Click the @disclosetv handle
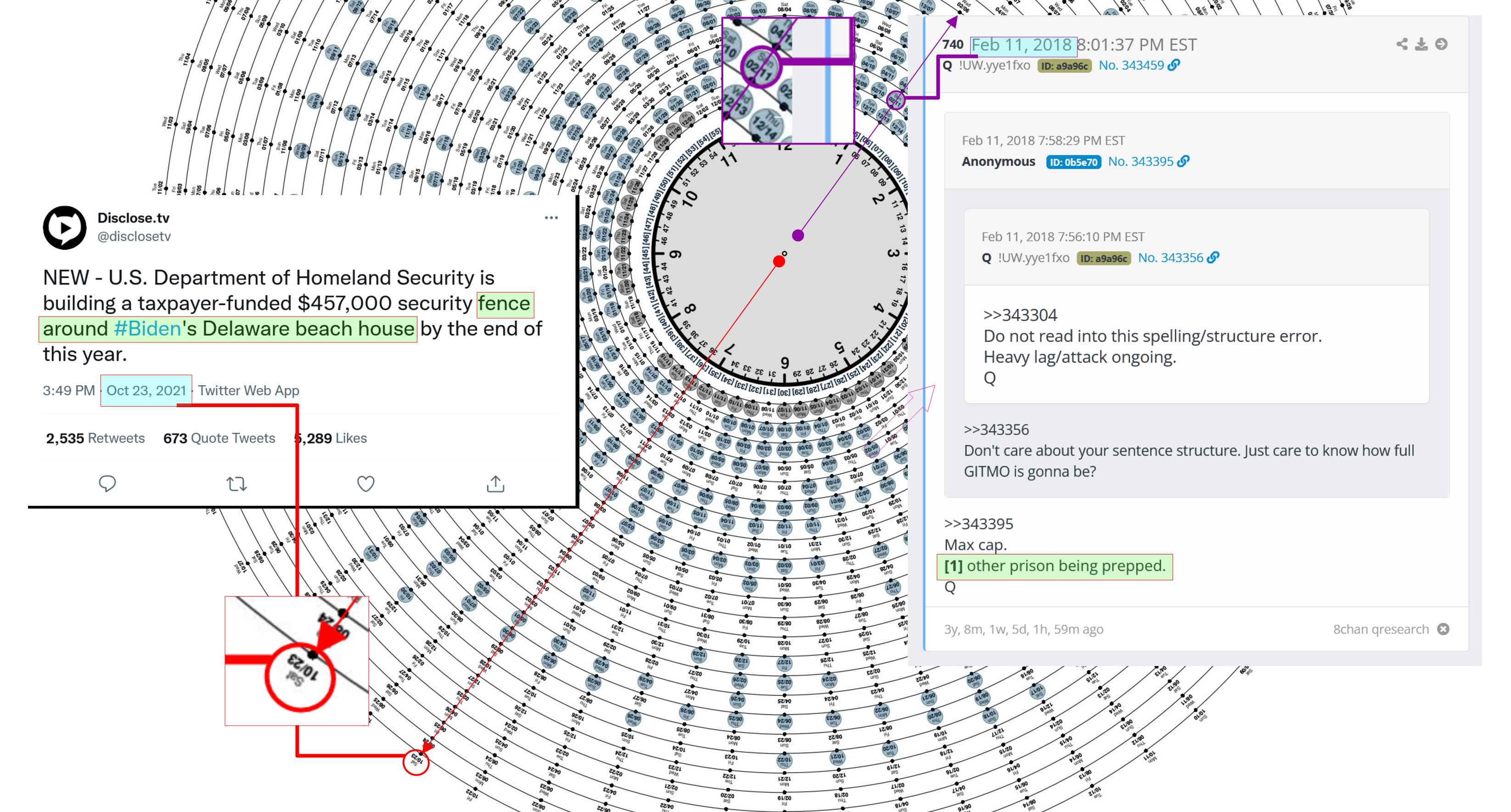The image size is (1511, 812). click(x=134, y=236)
